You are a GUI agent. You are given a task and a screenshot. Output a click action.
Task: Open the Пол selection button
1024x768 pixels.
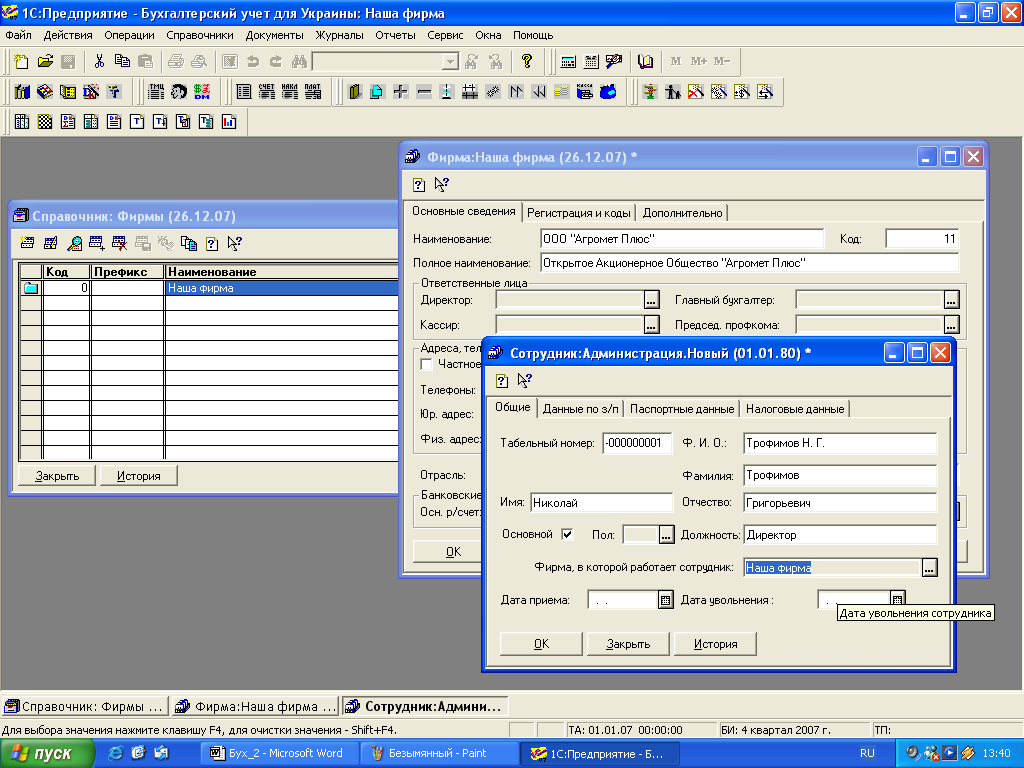point(665,535)
